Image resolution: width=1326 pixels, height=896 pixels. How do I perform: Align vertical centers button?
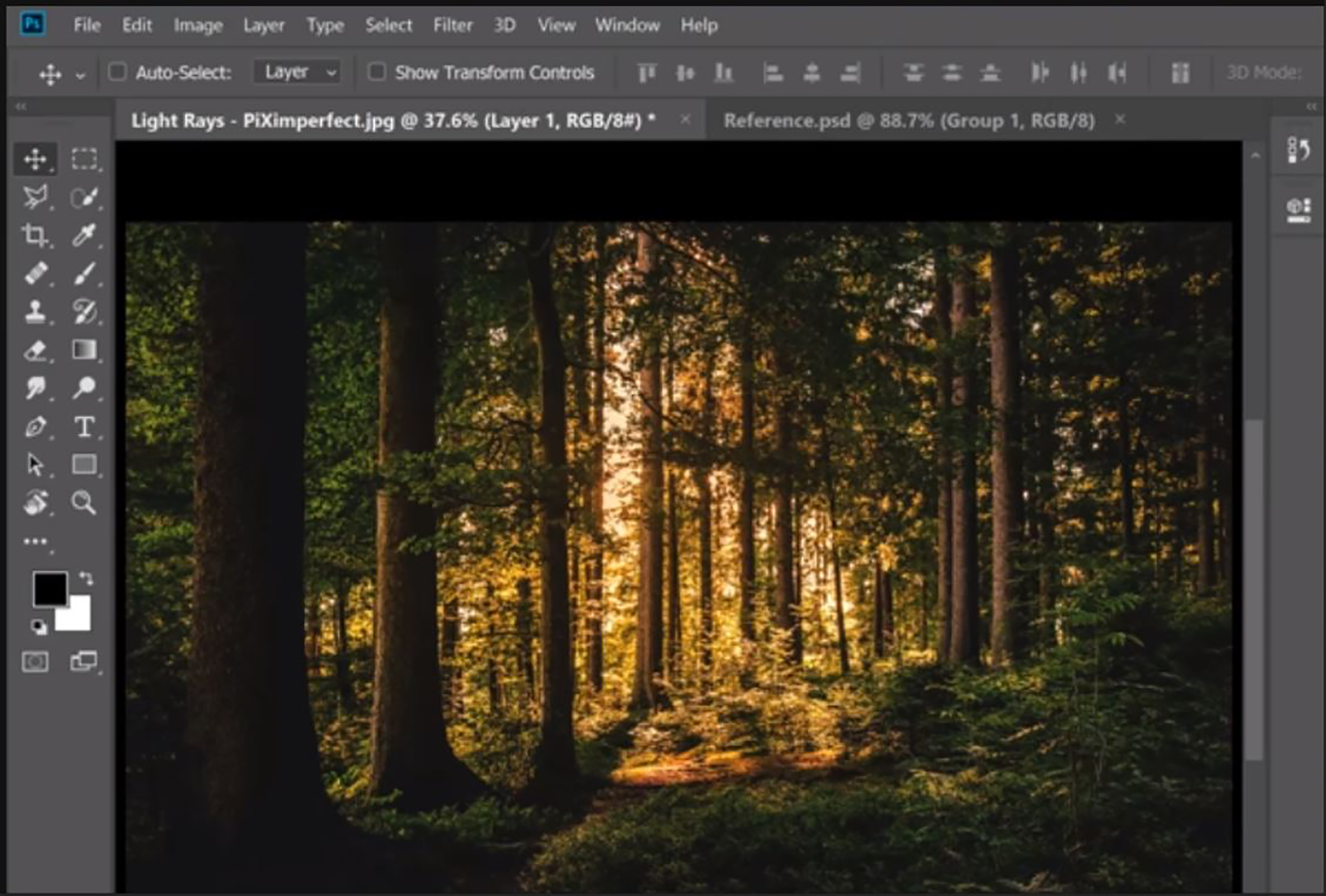[x=685, y=72]
